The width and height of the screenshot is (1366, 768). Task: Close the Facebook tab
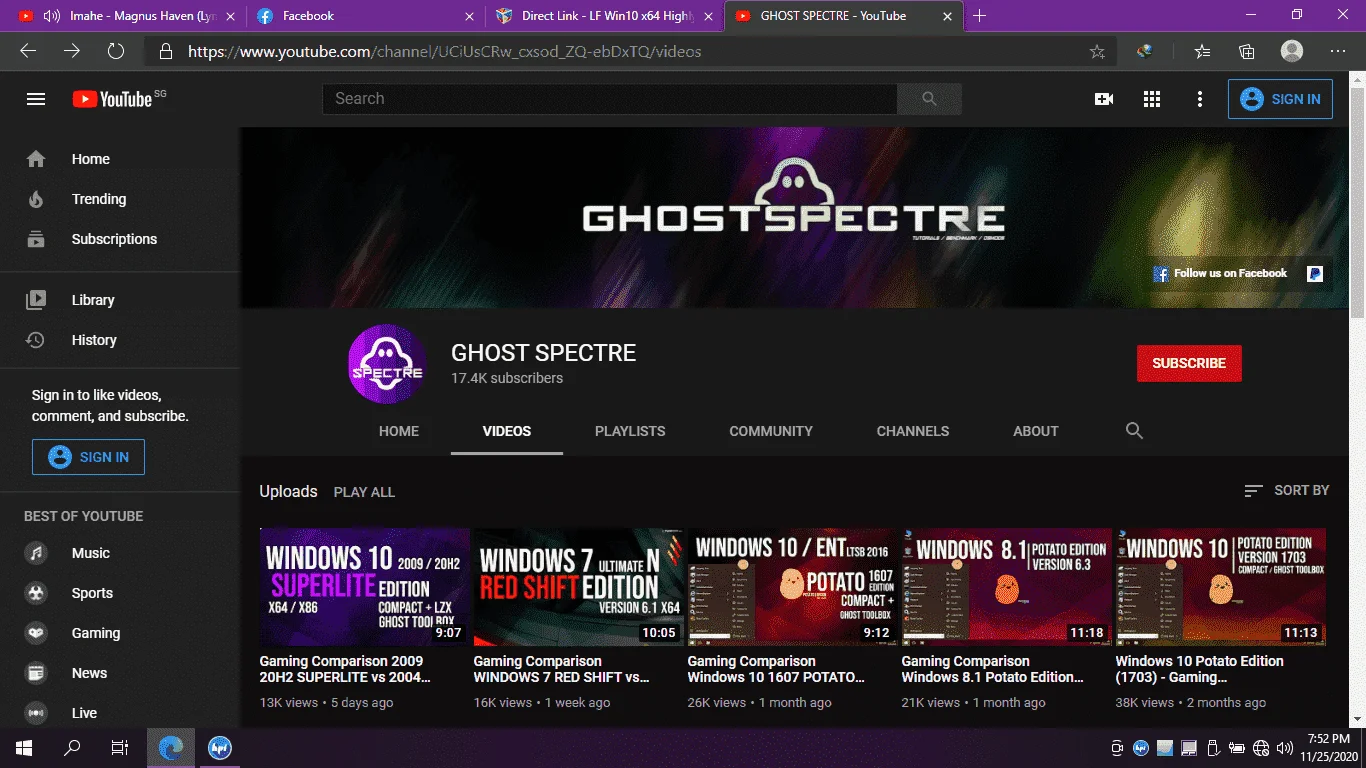(x=470, y=16)
